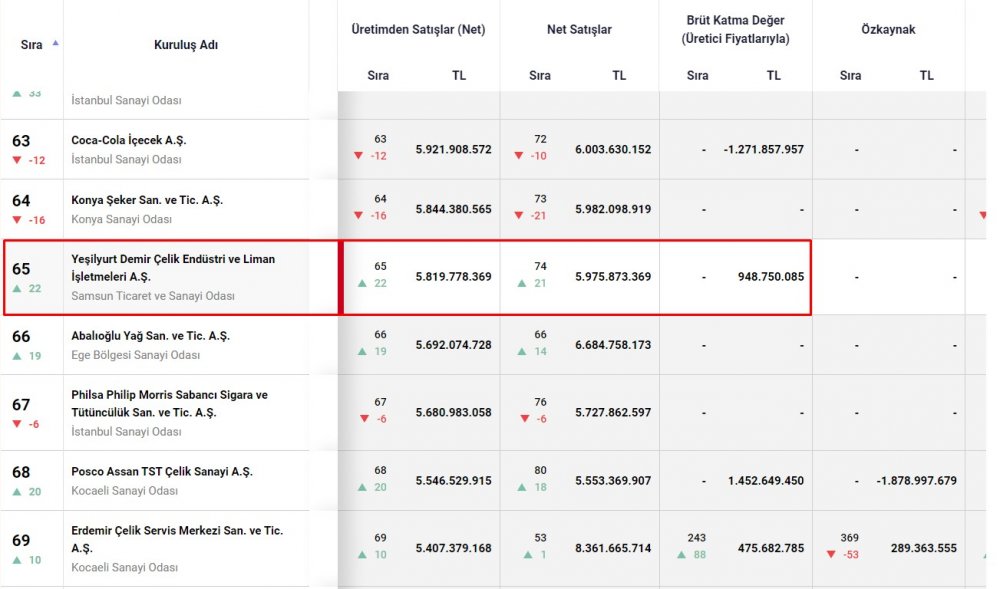This screenshot has height=589, width=1000.
Task: Click the Özkaynak column header
Action: point(888,29)
